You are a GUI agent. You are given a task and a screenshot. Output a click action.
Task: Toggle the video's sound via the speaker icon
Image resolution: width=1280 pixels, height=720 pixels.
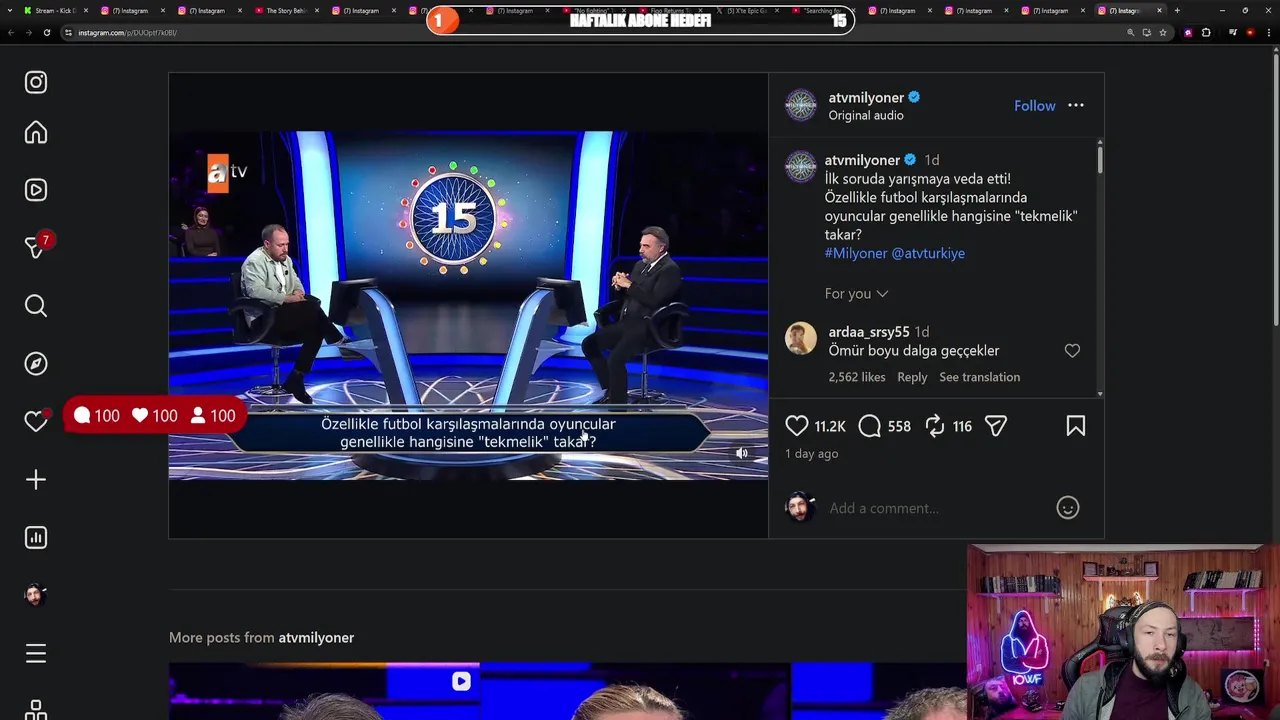[741, 453]
